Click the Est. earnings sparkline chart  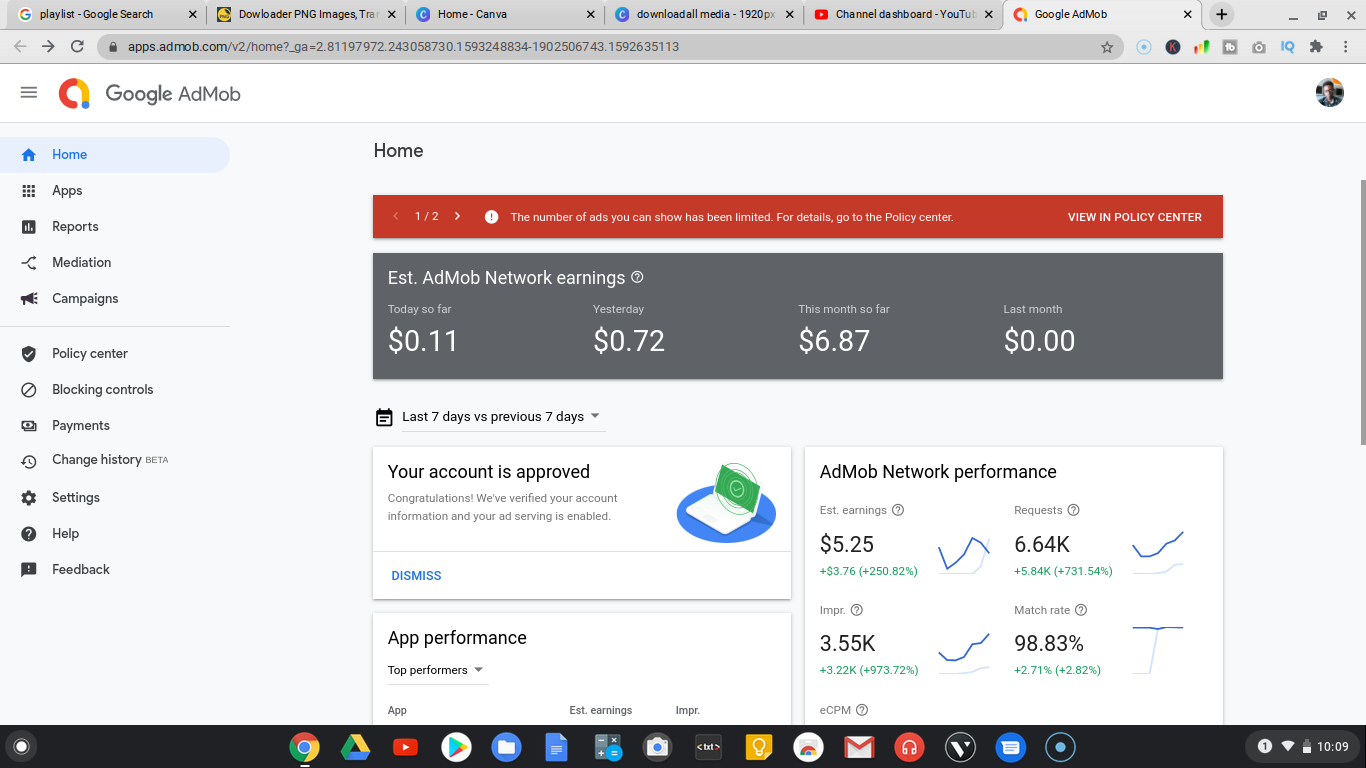[x=964, y=554]
